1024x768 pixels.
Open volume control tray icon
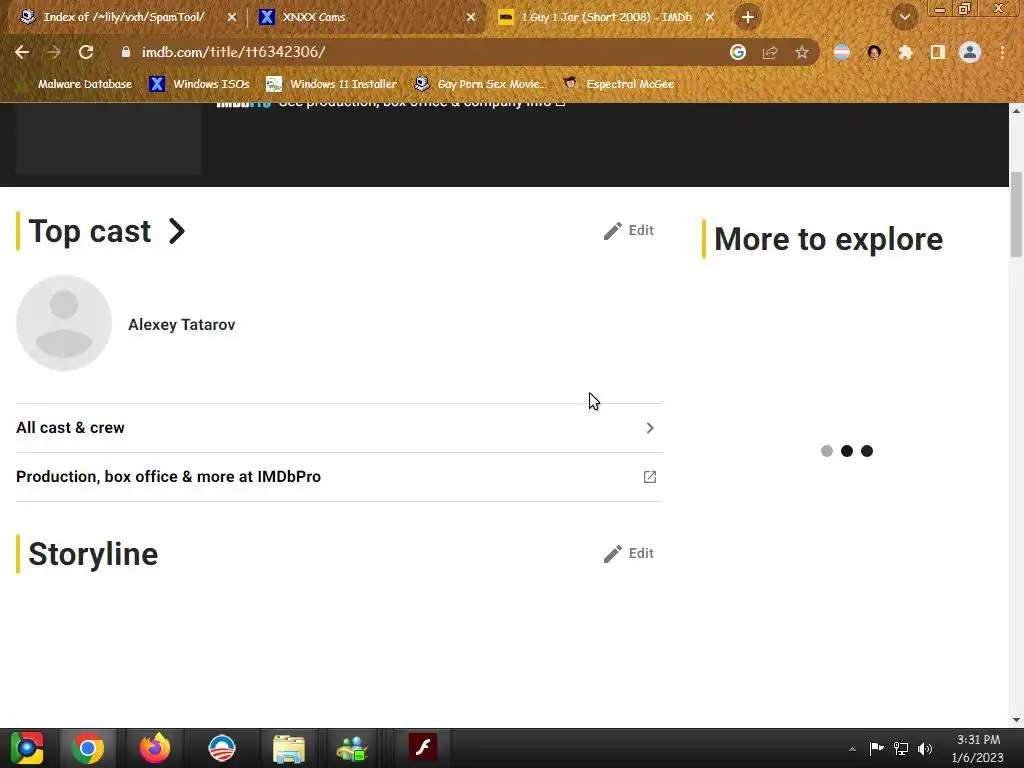(925, 748)
